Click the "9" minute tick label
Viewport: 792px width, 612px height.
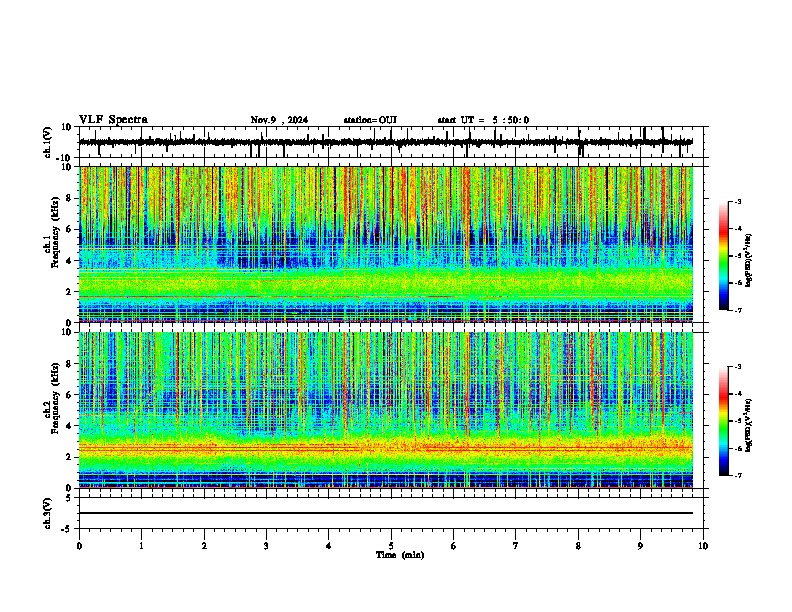pyautogui.click(x=640, y=546)
